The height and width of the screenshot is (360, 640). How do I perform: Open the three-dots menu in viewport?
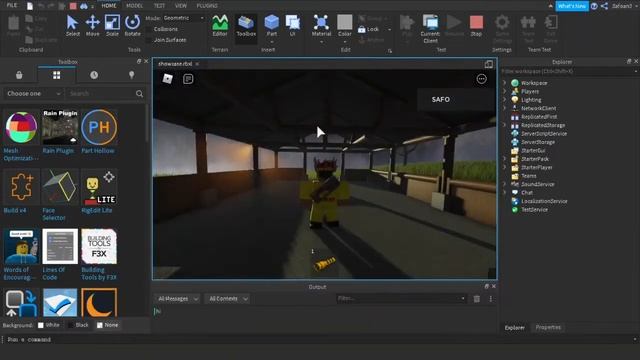coord(482,79)
